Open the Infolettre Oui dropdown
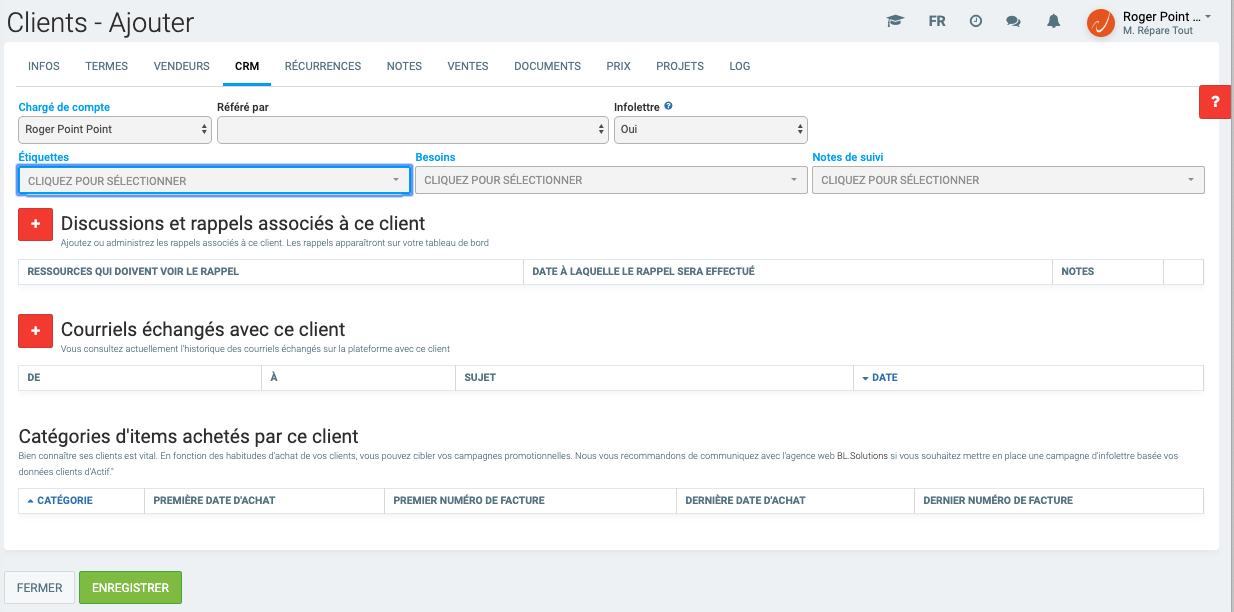 click(710, 130)
